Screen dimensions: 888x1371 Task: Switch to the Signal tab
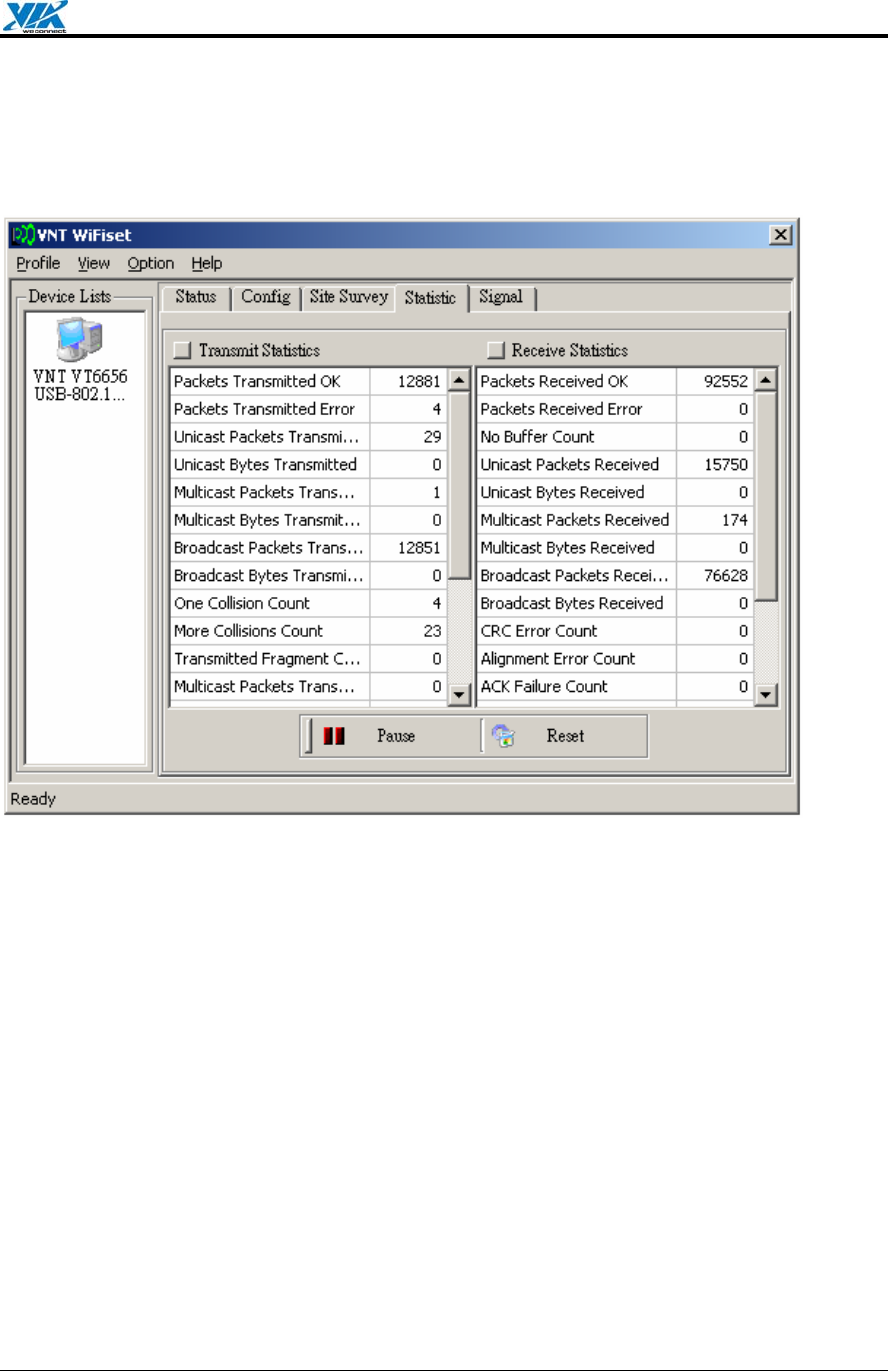[x=501, y=297]
